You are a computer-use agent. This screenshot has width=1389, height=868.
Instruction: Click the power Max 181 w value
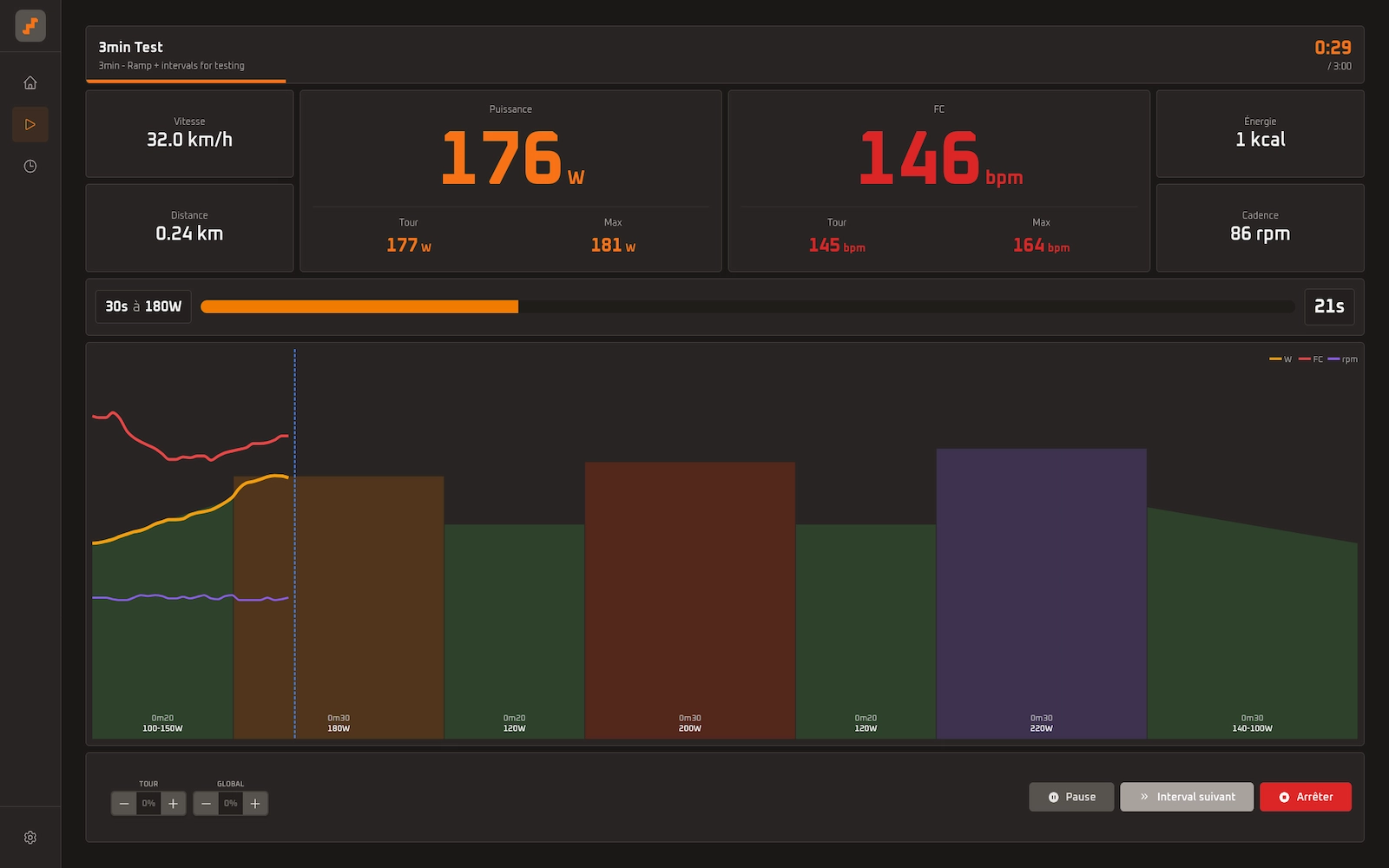(613, 246)
